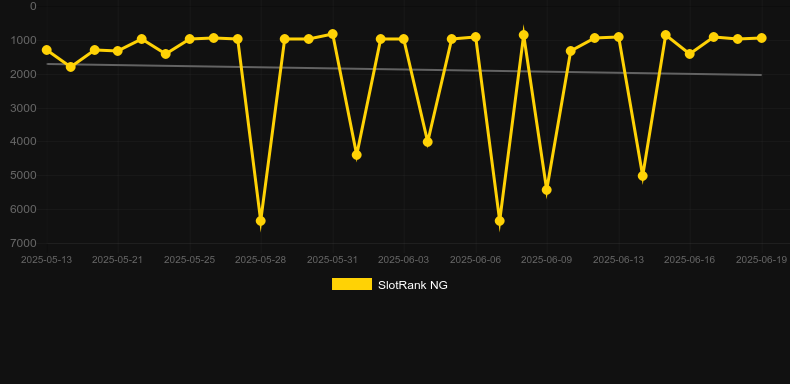790x384 pixels.
Task: Click the deep dip point above 2025-05-28
Action: point(260,221)
